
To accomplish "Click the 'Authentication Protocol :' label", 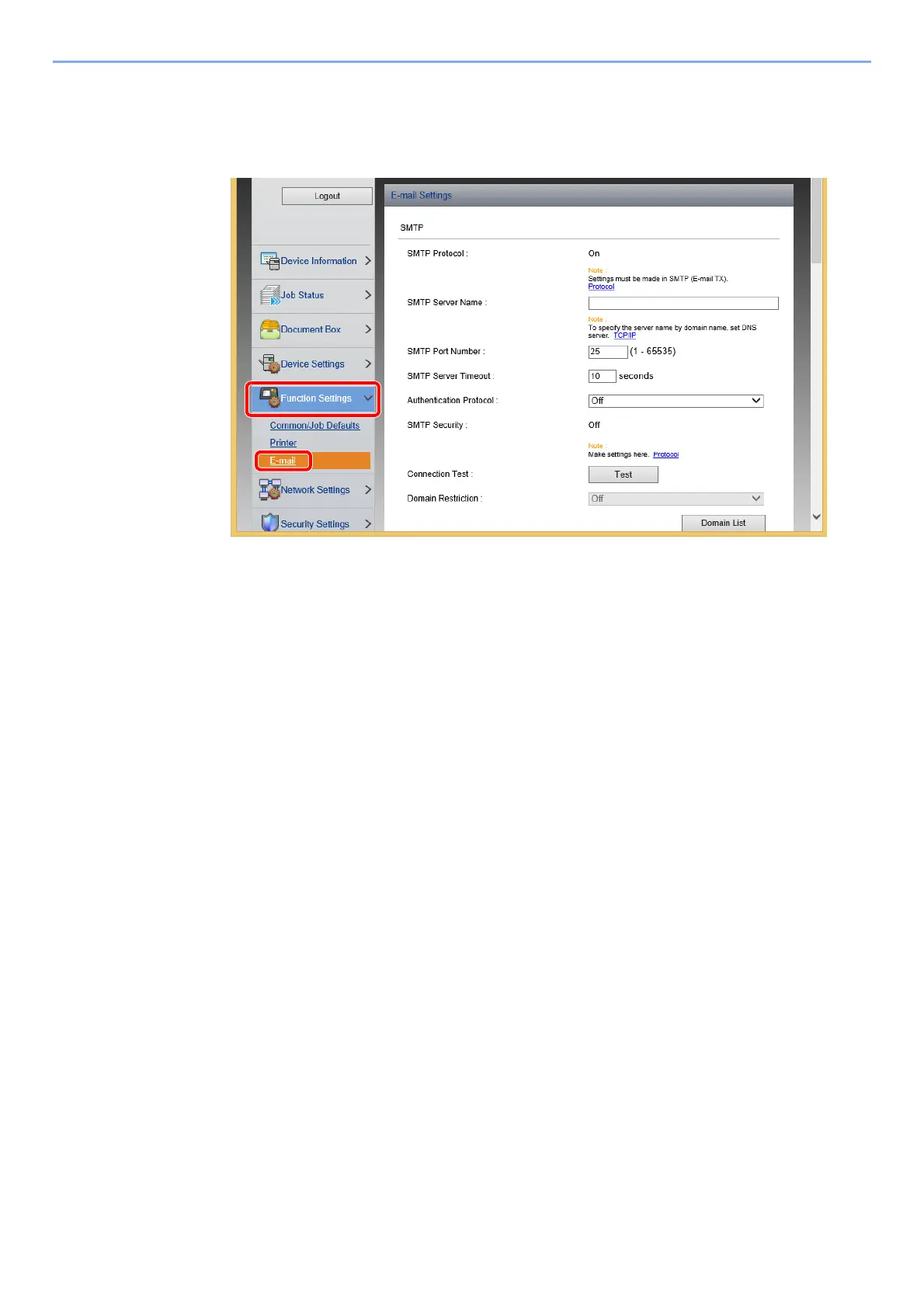I will pyautogui.click(x=453, y=400).
